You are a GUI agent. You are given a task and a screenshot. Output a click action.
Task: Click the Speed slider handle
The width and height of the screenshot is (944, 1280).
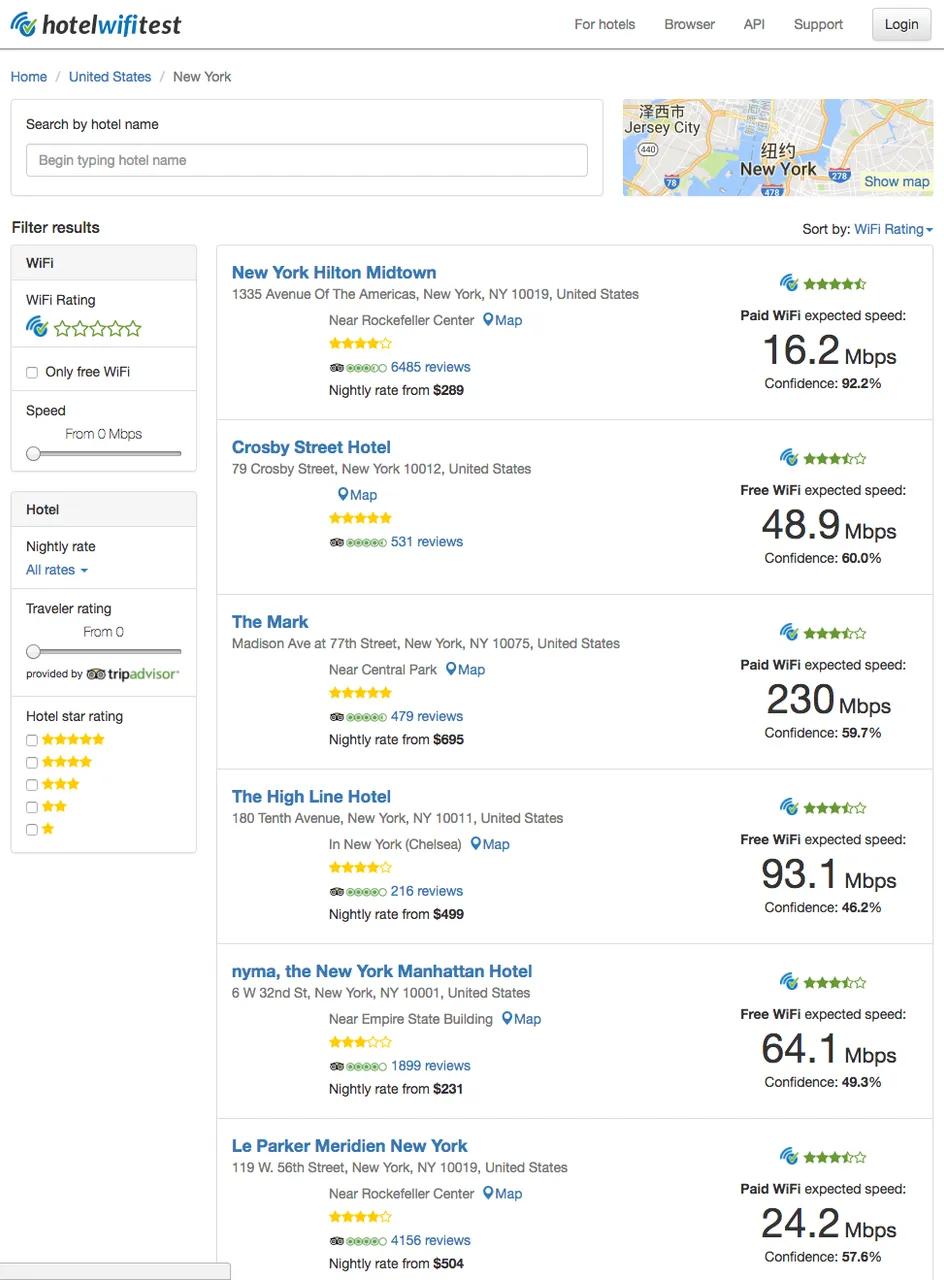(33, 454)
